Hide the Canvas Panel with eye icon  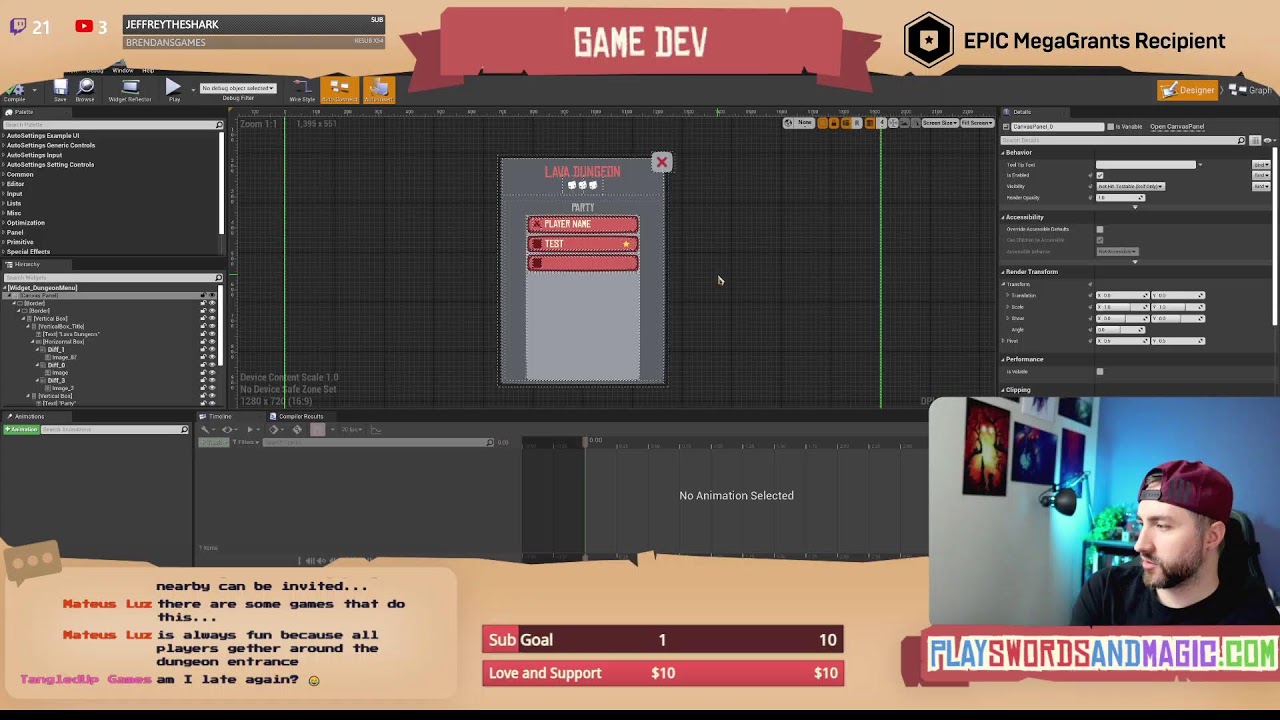pyautogui.click(x=212, y=296)
